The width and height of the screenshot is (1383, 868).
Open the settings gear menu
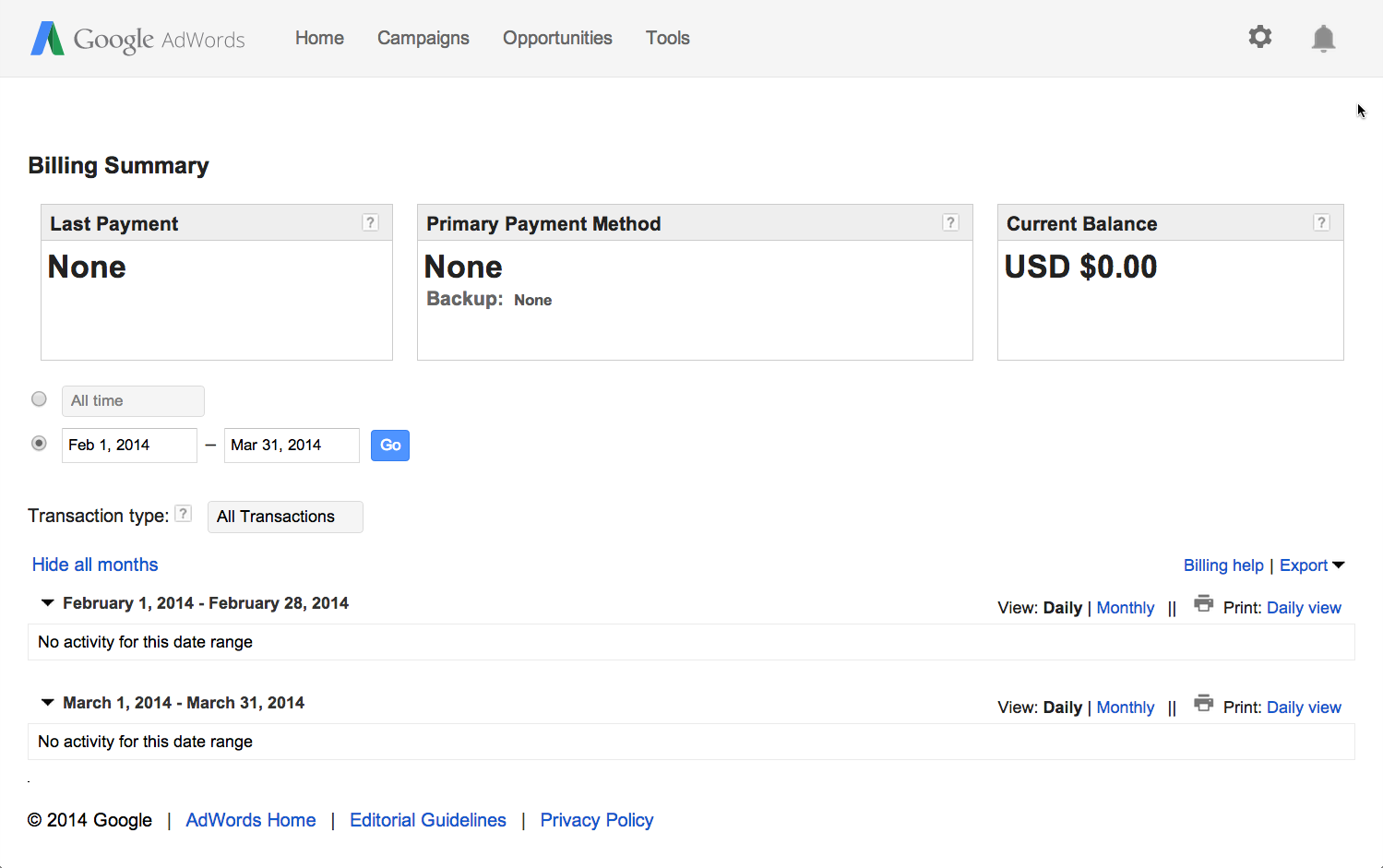coord(1260,37)
